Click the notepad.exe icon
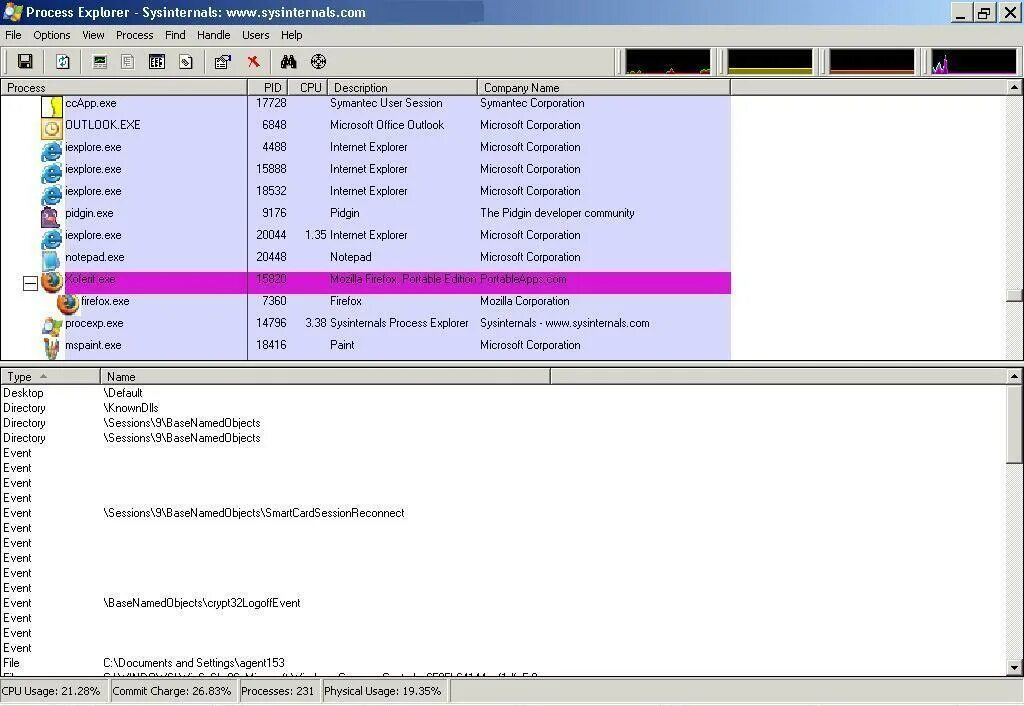The width and height of the screenshot is (1024, 706). point(50,259)
